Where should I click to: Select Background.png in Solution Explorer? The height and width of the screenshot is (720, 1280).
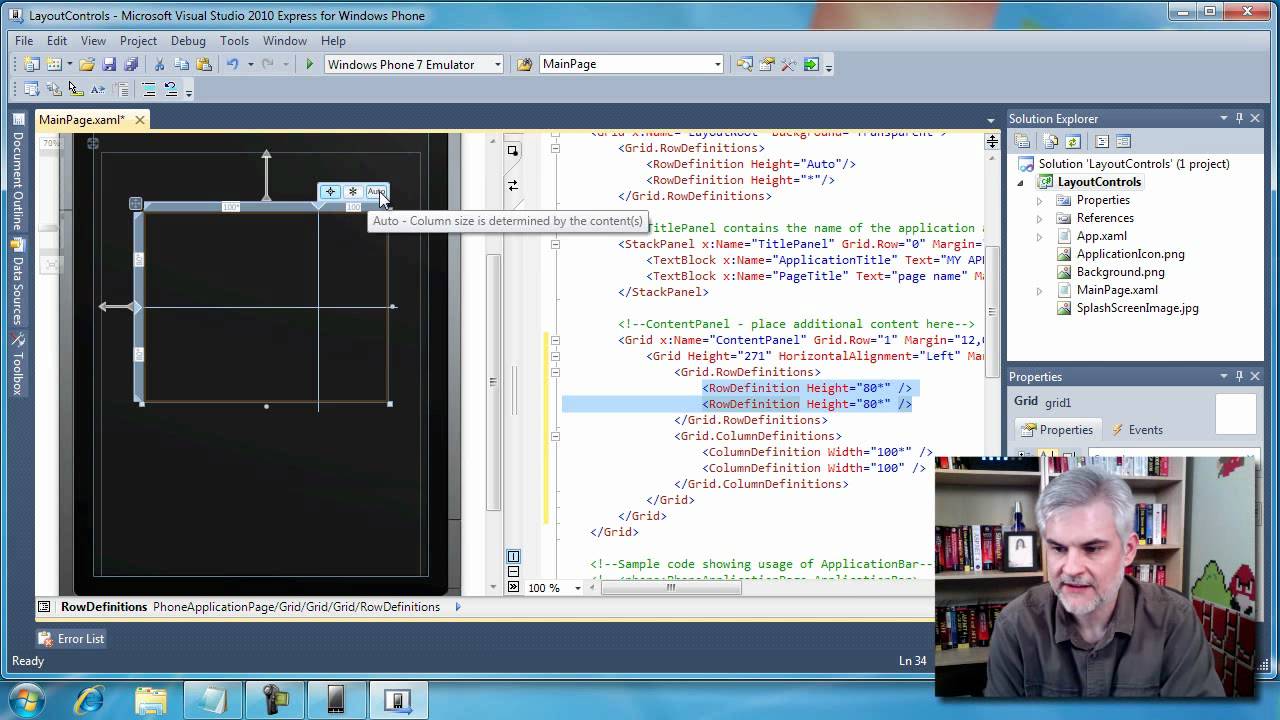(1120, 272)
